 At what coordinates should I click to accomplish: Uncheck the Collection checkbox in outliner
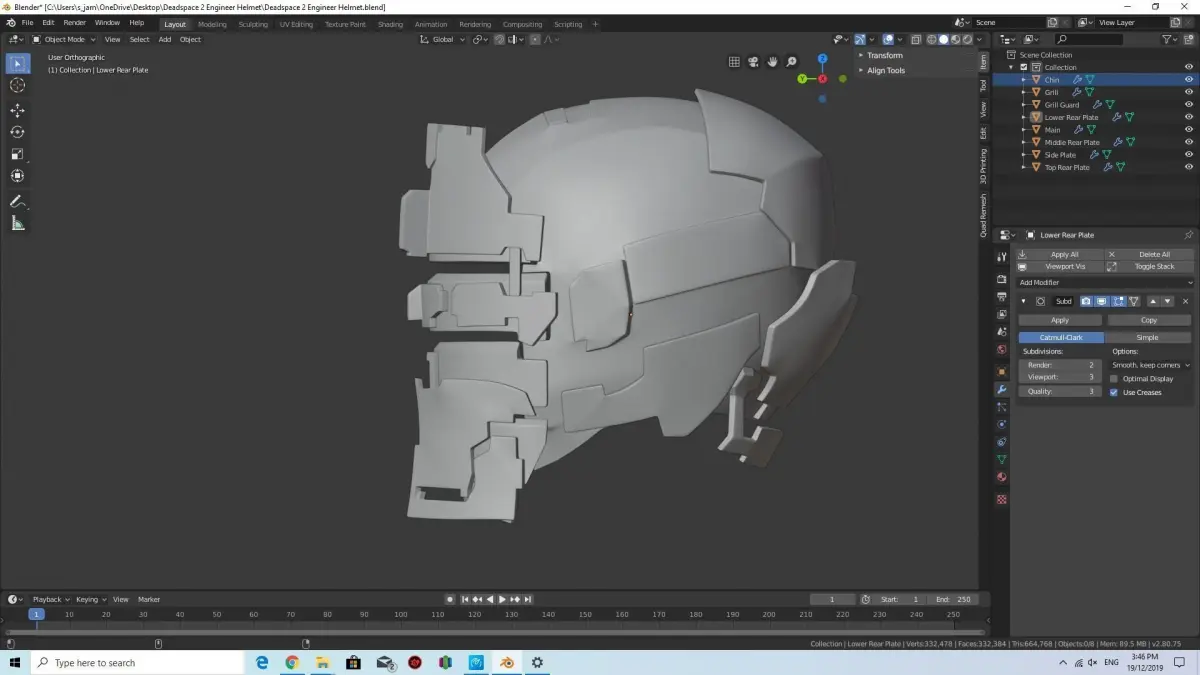point(1023,67)
